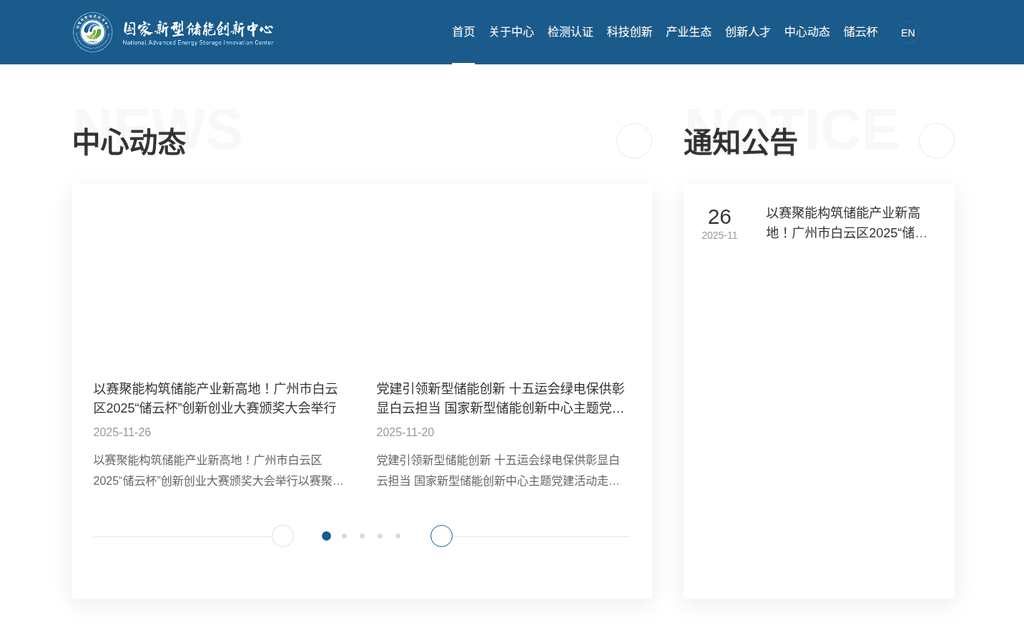Select the fourth carousel pagination dot

point(380,536)
